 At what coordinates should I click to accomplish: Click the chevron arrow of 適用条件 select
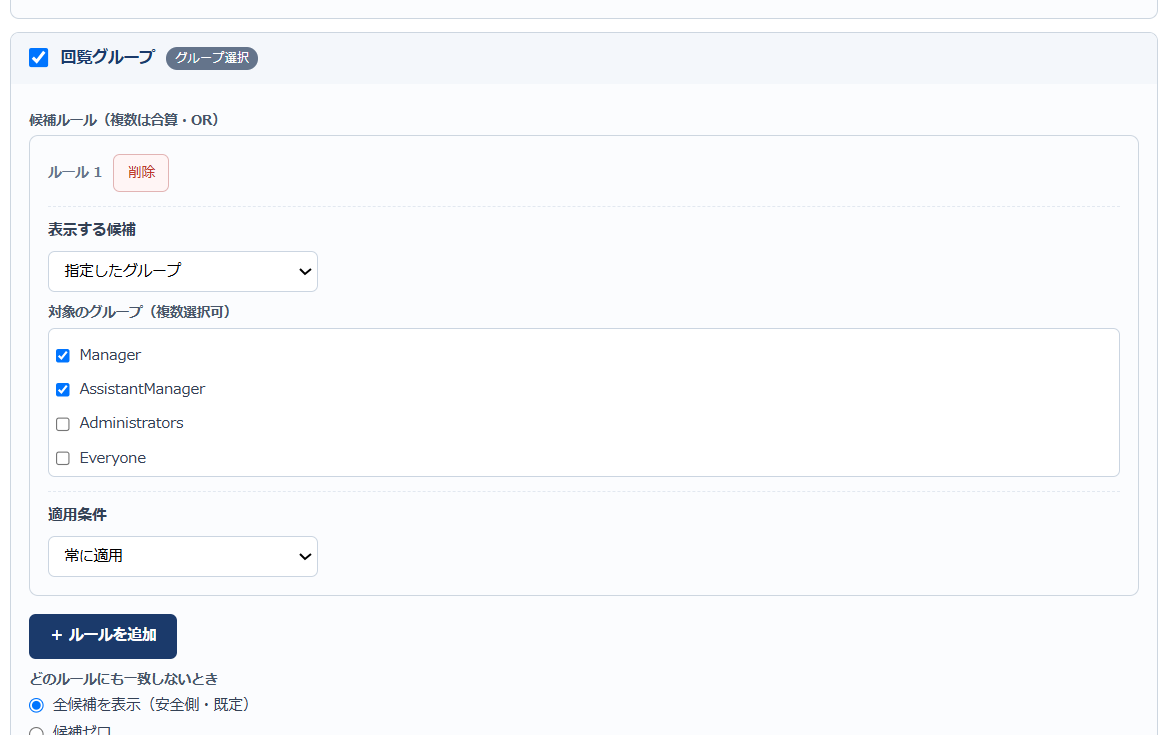[304, 556]
